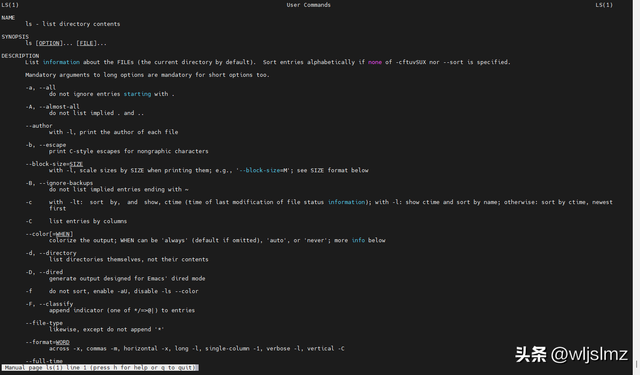Click 'print C-style escapes for nongraphic characters'
This screenshot has width=640, height=375.
pyautogui.click(x=129, y=151)
